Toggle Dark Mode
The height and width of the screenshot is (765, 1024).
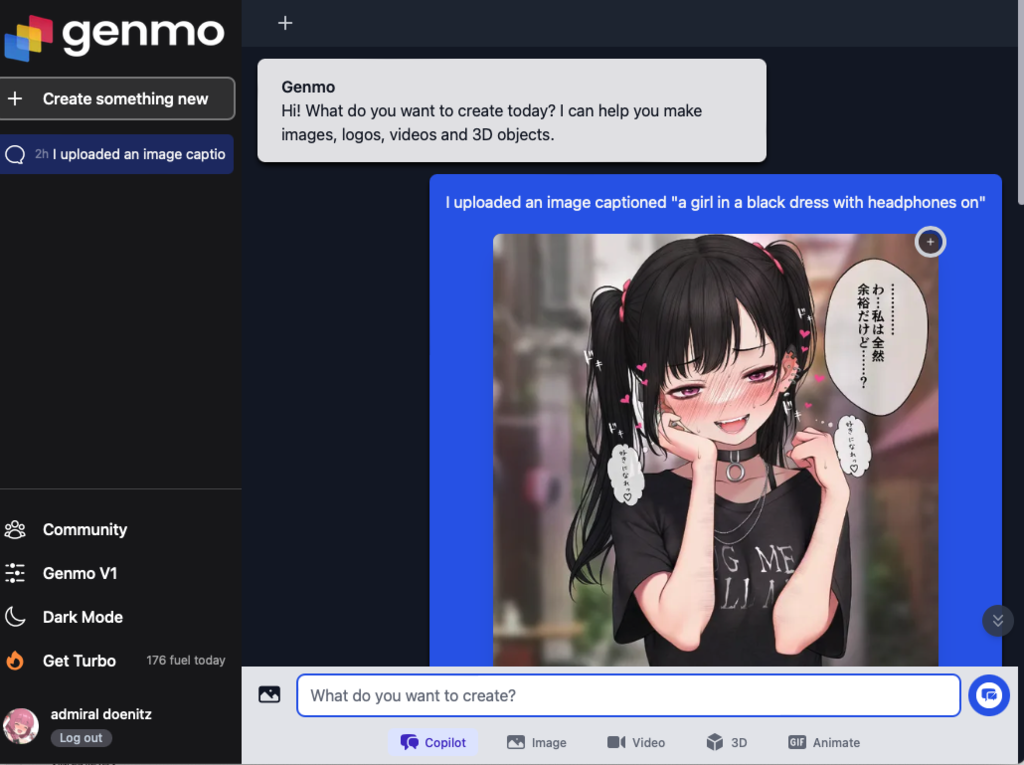point(15,617)
